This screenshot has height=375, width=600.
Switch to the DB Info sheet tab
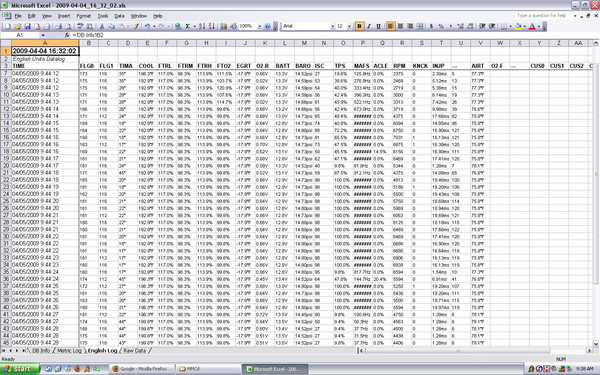click(41, 351)
